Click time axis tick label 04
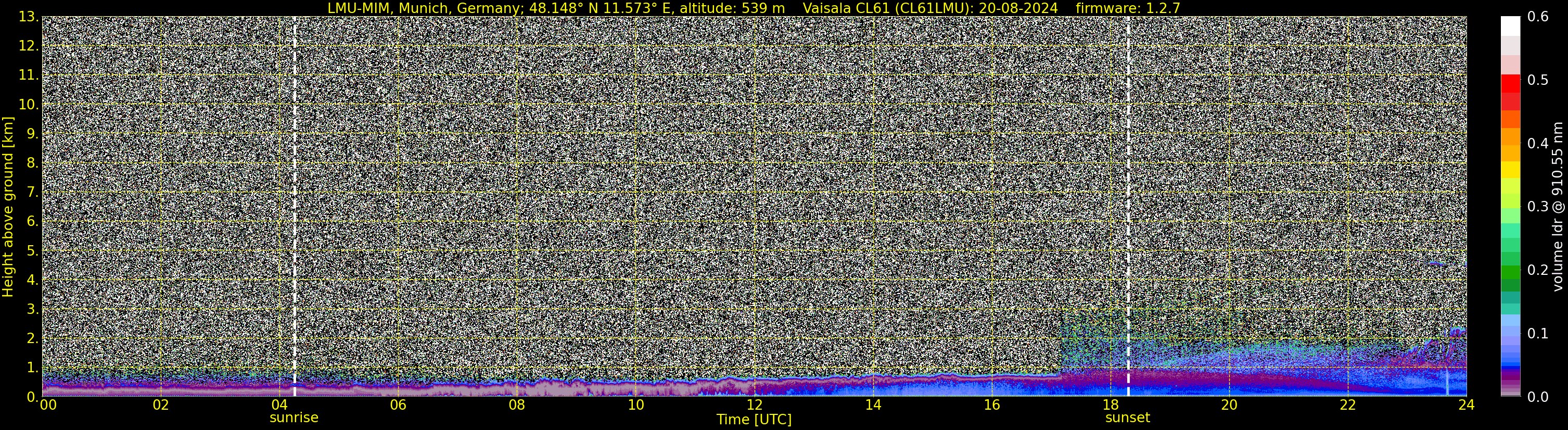 coord(279,405)
